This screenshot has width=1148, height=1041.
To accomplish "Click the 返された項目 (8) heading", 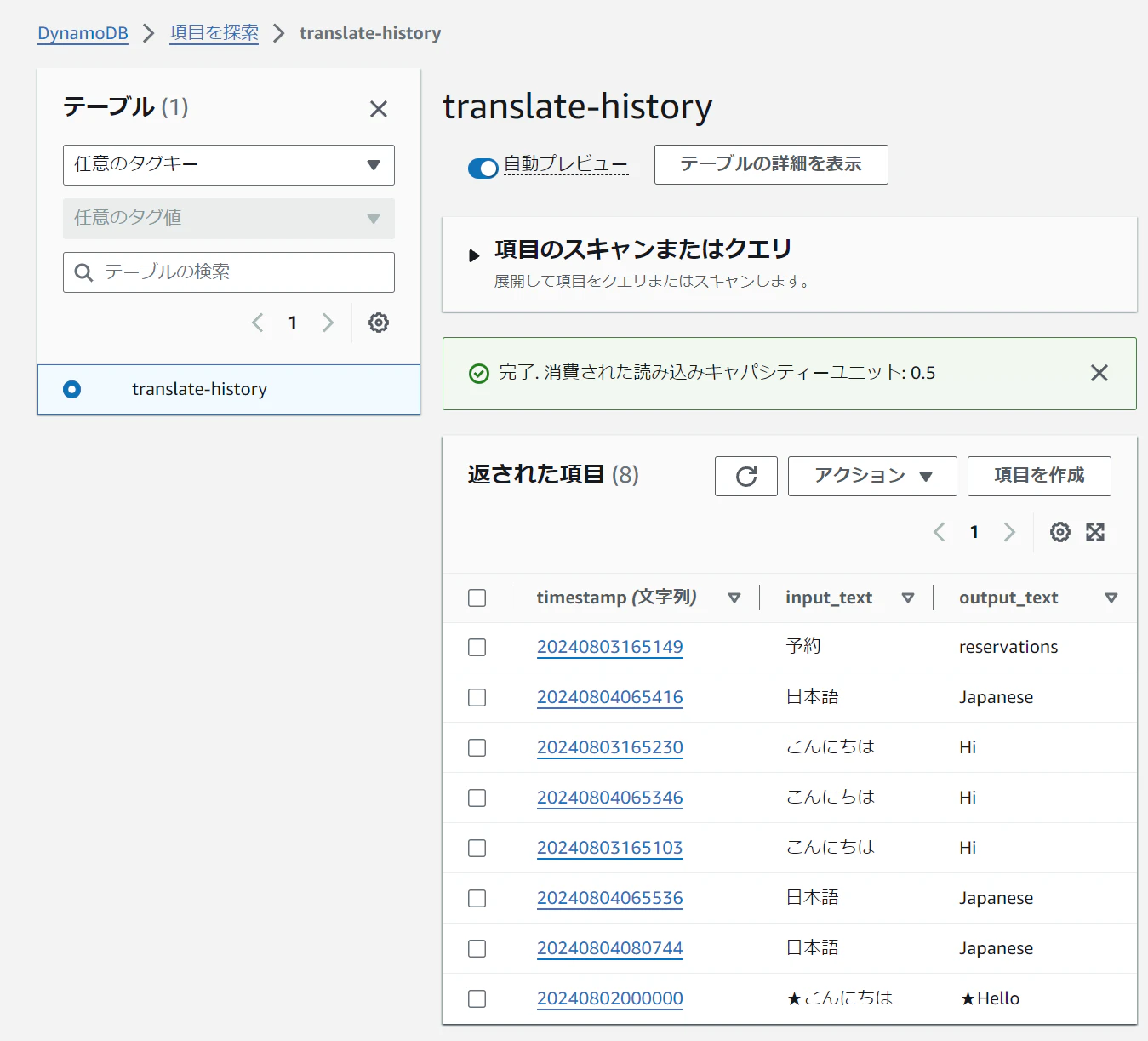I will (x=553, y=475).
